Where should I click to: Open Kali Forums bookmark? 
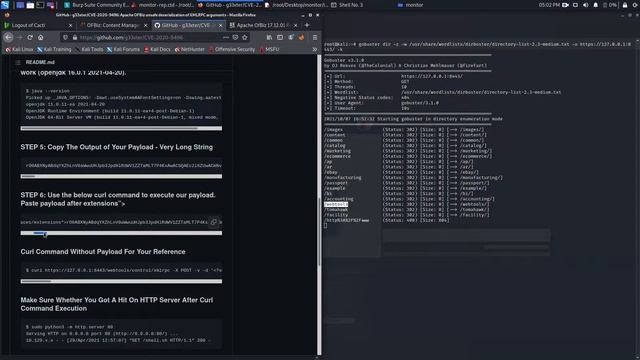(123, 49)
